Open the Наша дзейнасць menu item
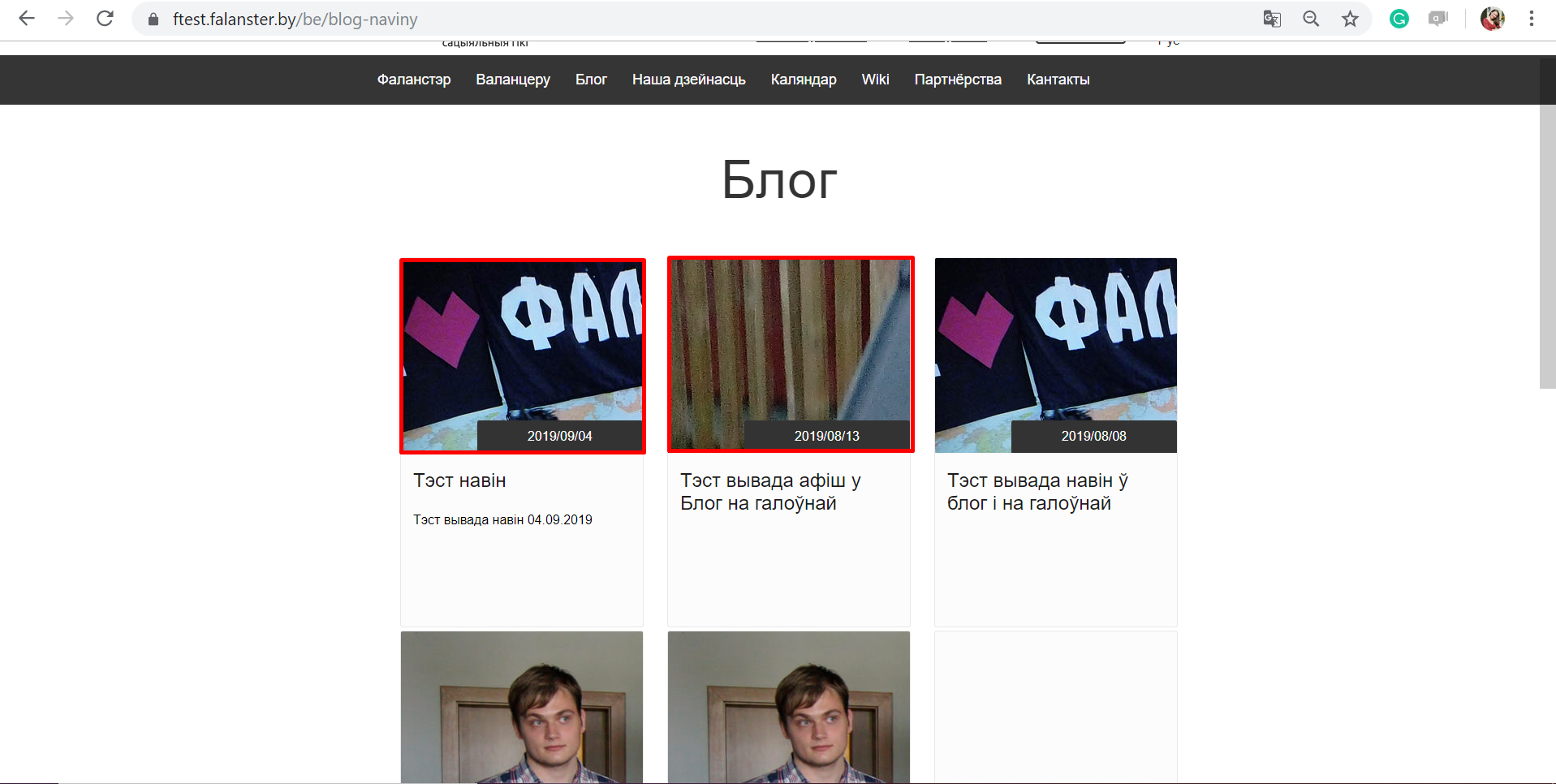This screenshot has height=784, width=1556. 689,80
